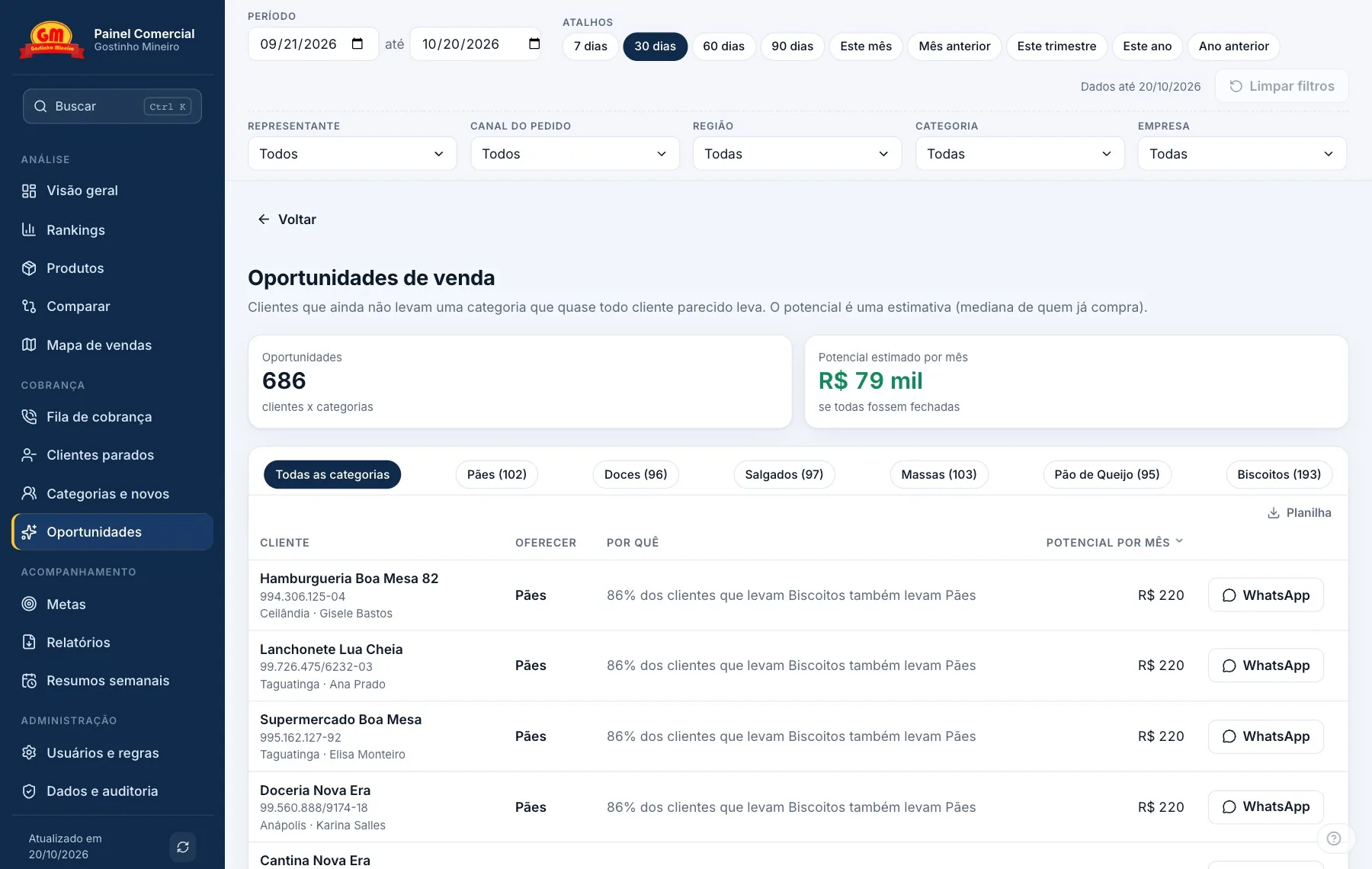The height and width of the screenshot is (869, 1372).
Task: Click the Buscar search field
Action: pos(112,107)
